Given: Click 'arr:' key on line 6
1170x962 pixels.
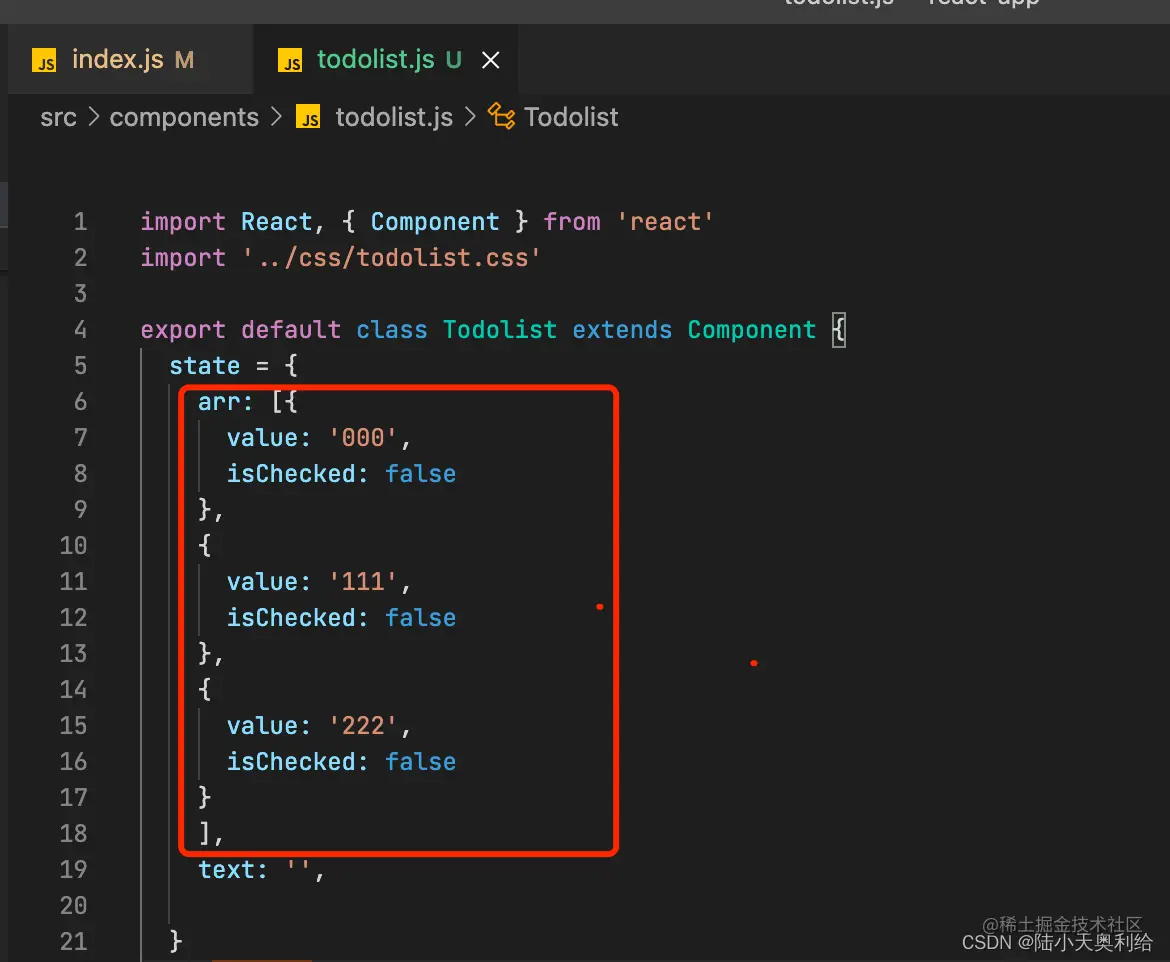Looking at the screenshot, I should coord(225,402).
